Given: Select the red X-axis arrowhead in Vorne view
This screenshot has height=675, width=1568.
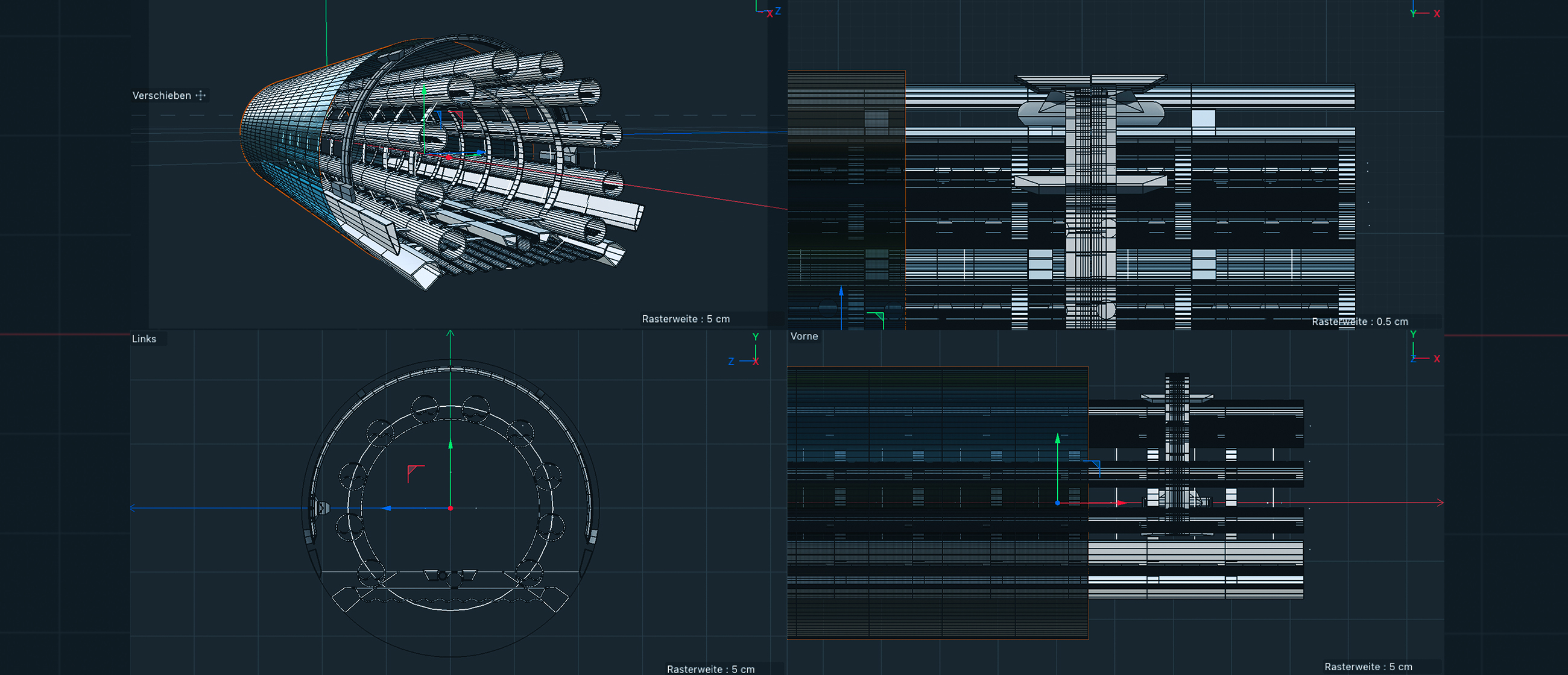Looking at the screenshot, I should pos(1121,503).
